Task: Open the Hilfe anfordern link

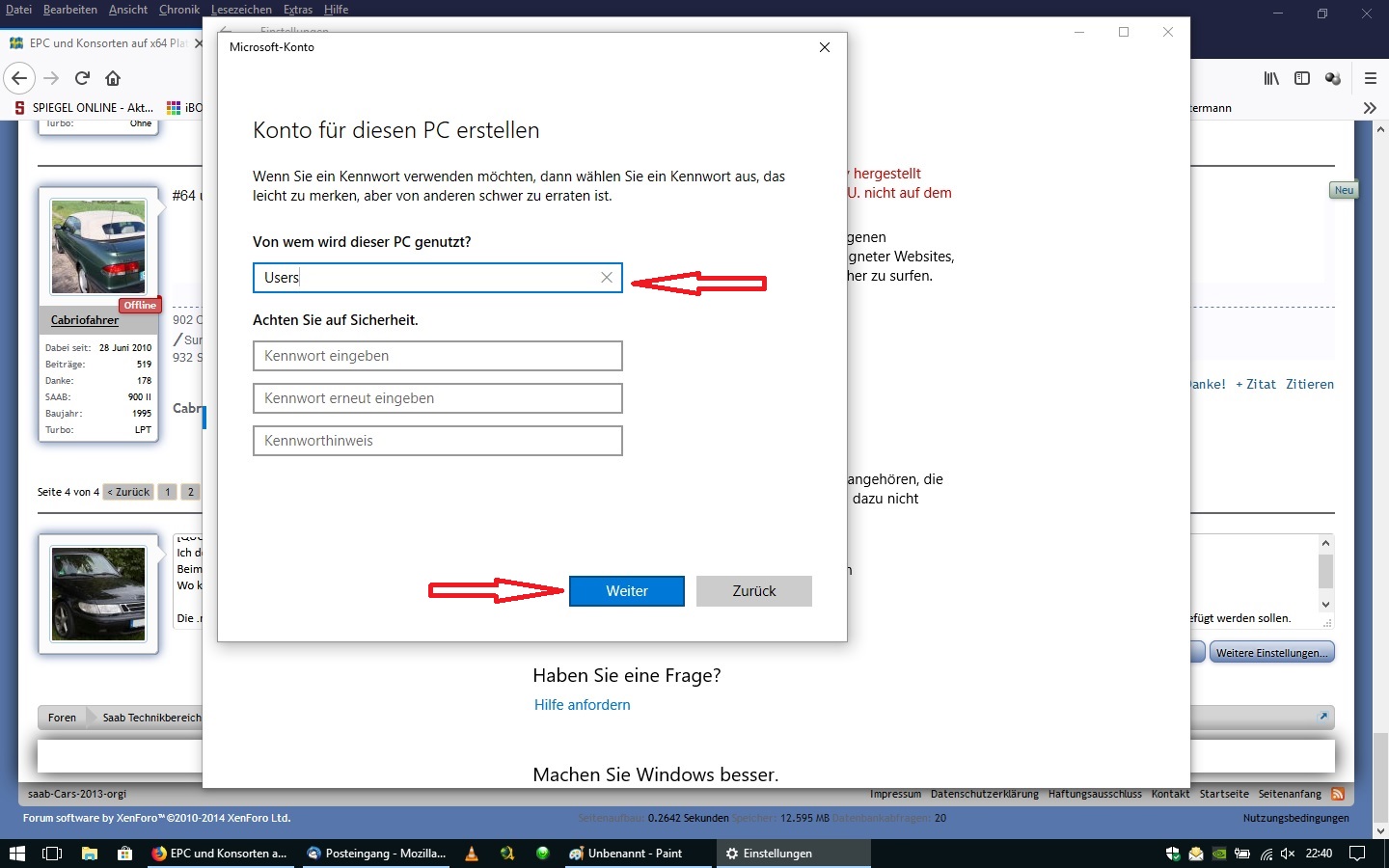Action: 583,705
